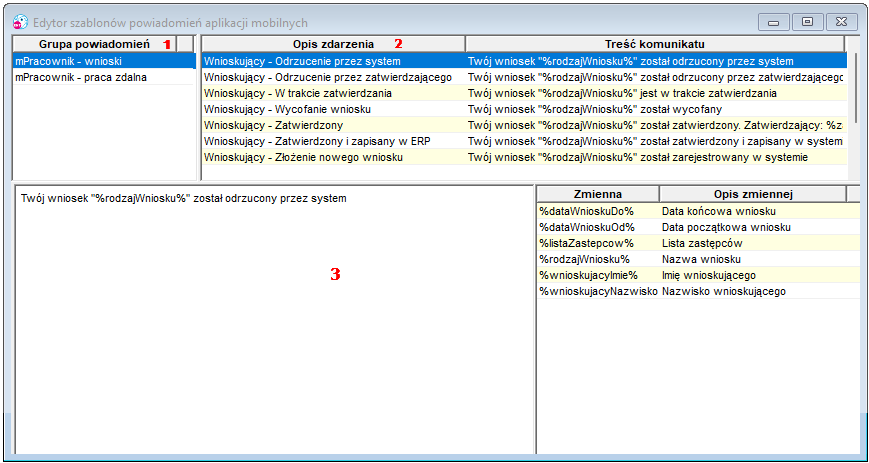Viewport: 869px width, 463px height.
Task: Select group 'mPracownik - wnioski'
Action: (104, 61)
